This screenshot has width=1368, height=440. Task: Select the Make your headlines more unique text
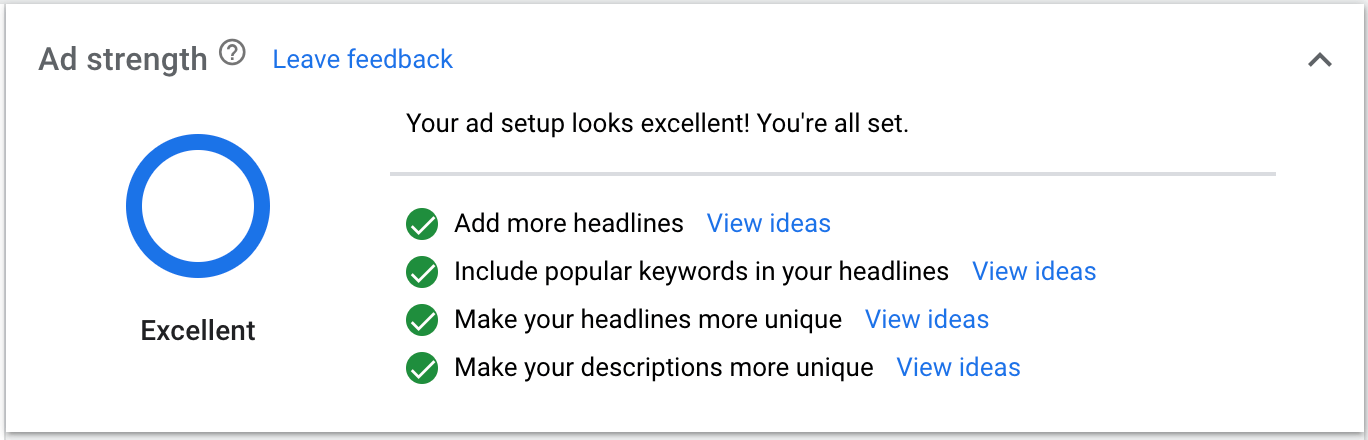point(647,319)
